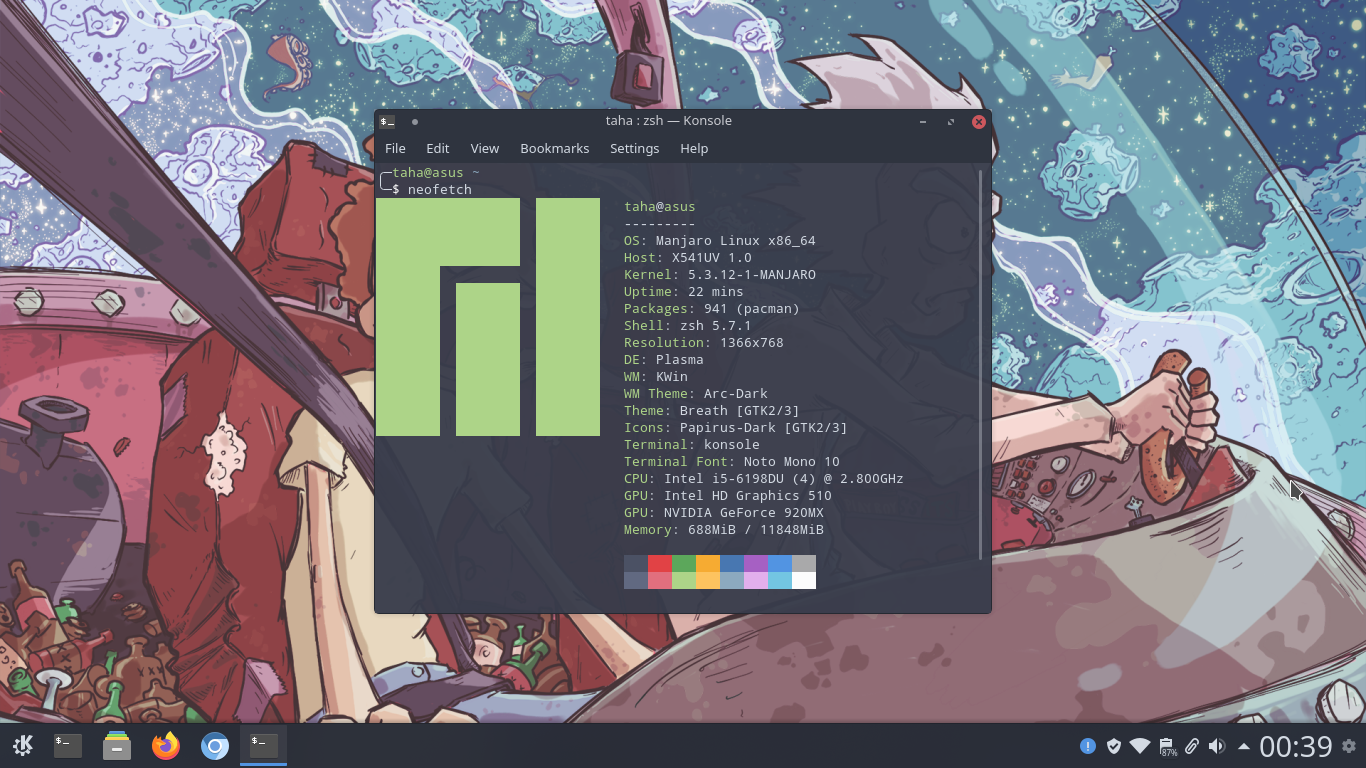This screenshot has width=1366, height=768.
Task: Maximize the Konsole window
Action: [951, 121]
